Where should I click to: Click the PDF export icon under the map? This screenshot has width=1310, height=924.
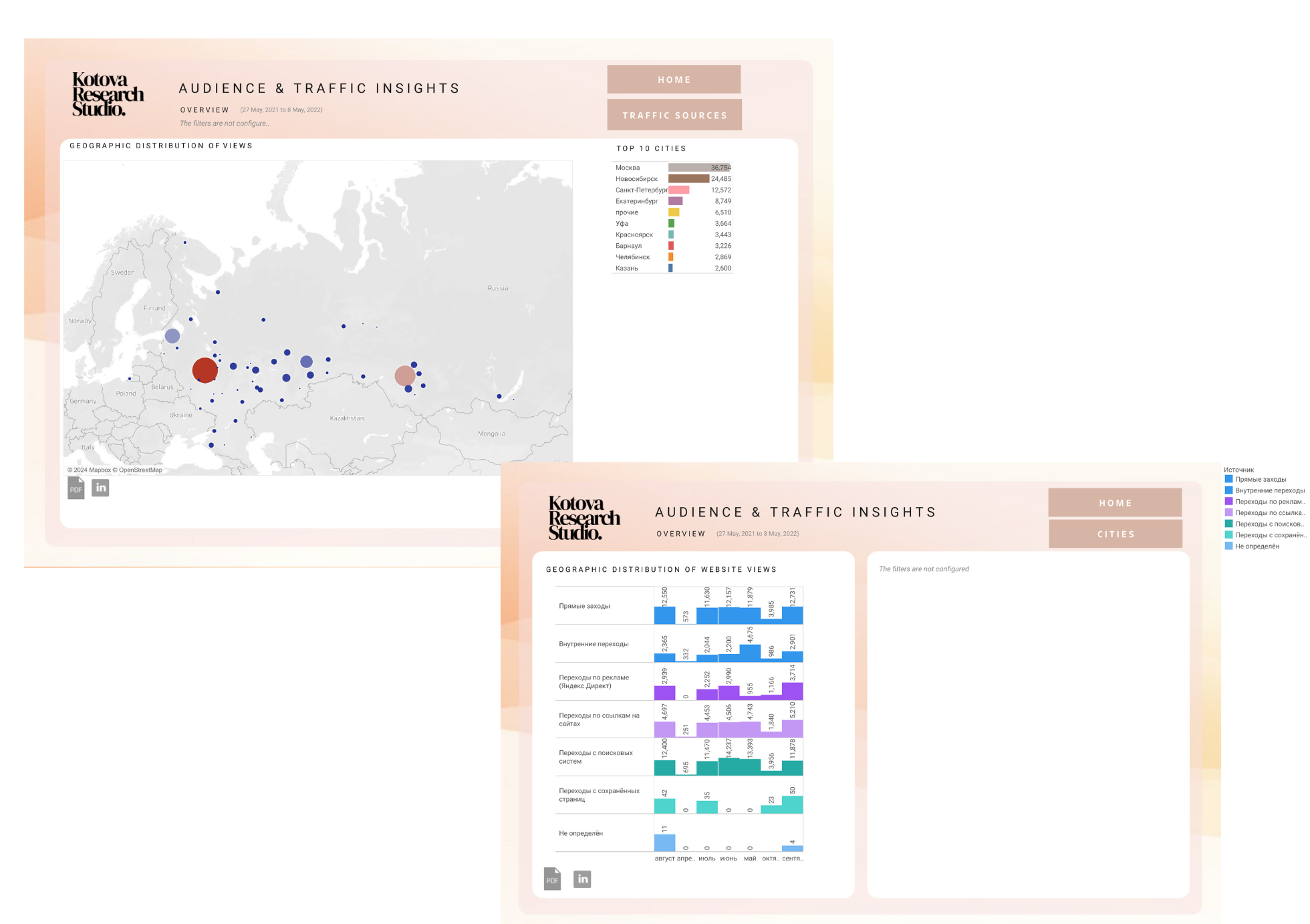76,488
